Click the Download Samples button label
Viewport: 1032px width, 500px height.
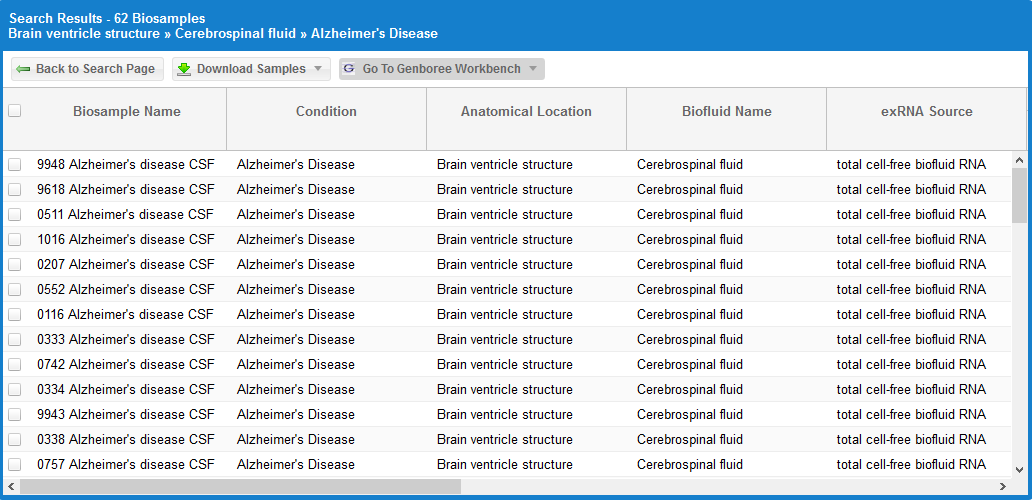251,69
